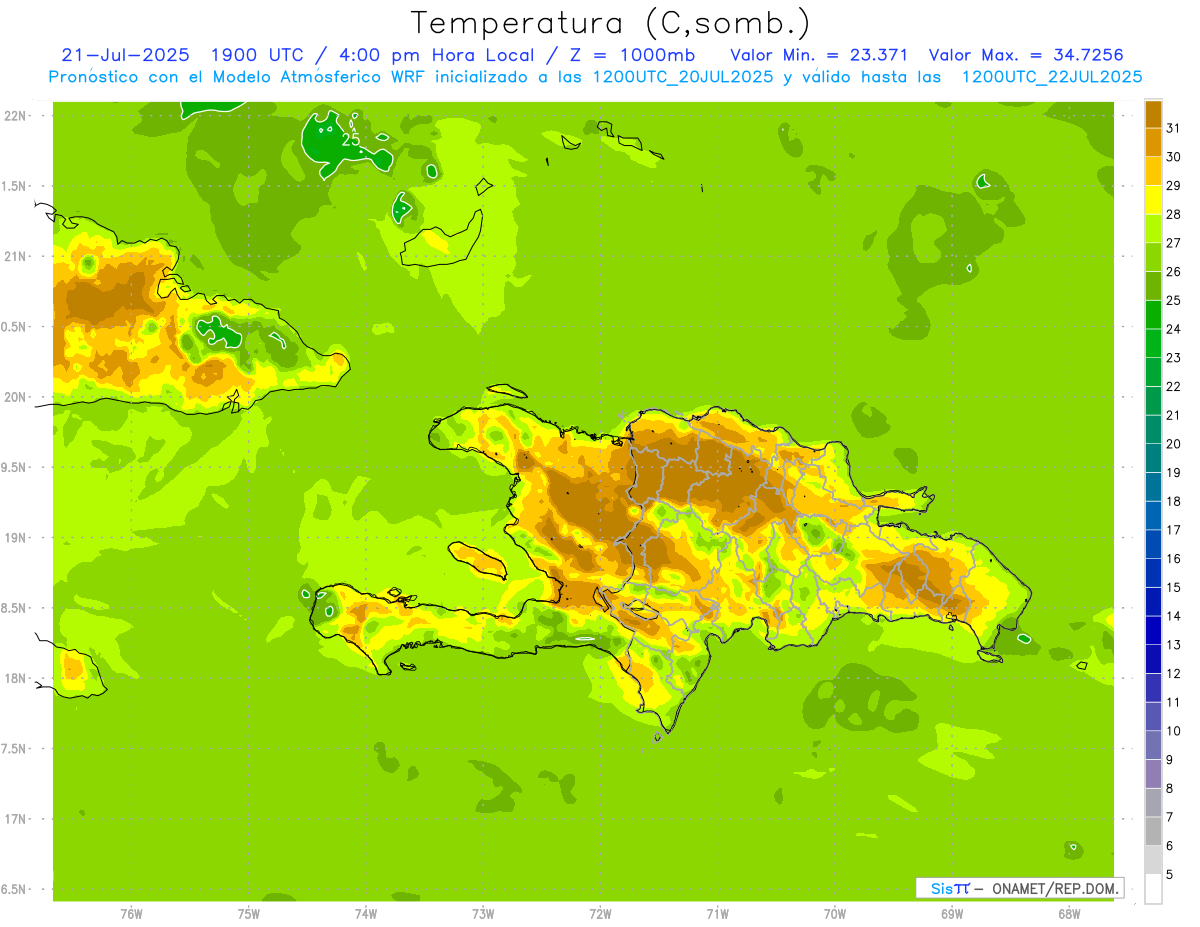The image size is (1200, 927).
Task: Click the "ONAMET/REP.DOM." credit label
Action: (x=1055, y=888)
